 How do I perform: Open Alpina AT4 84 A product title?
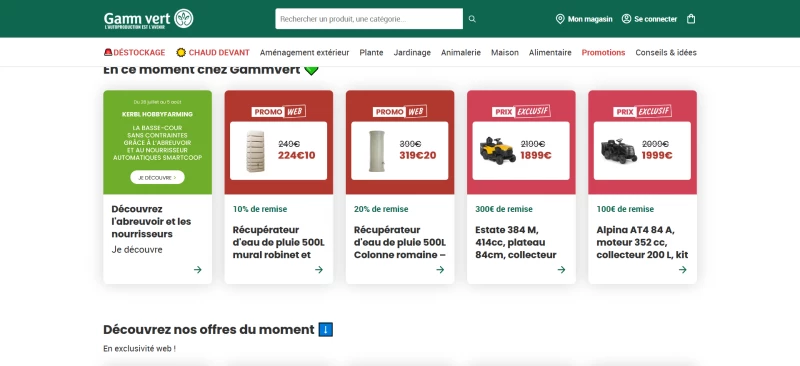[x=642, y=242]
